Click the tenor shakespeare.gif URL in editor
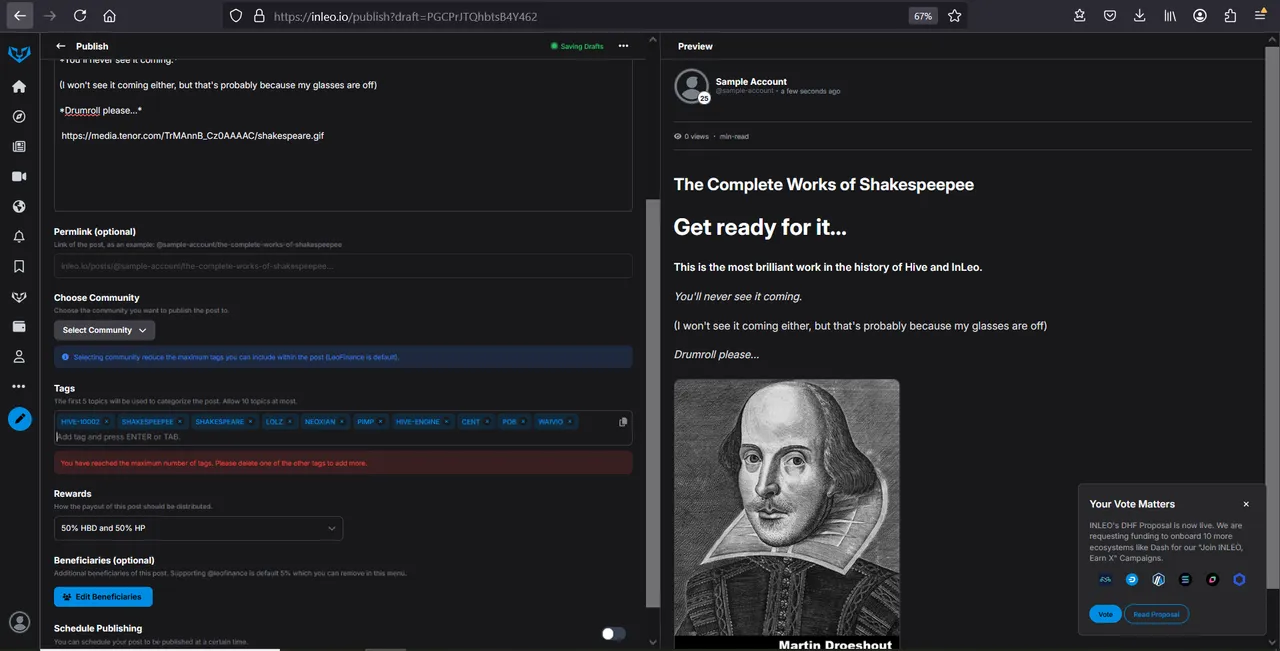Viewport: 1280px width, 651px height. pos(193,135)
